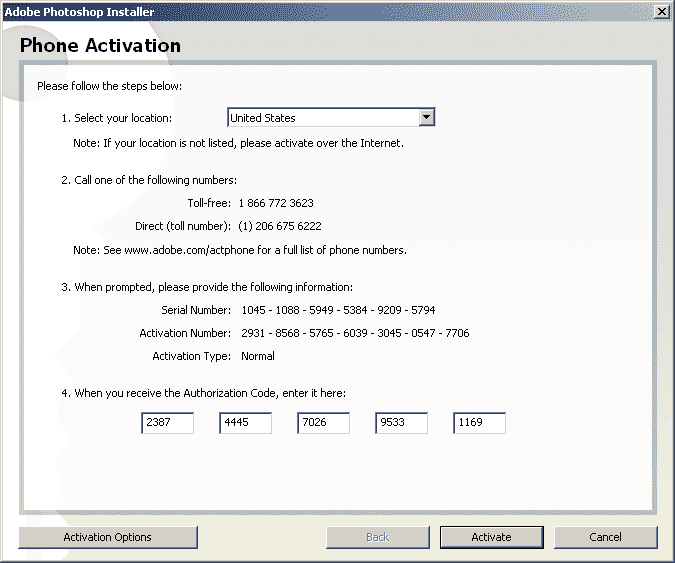Click the Activate button
The image size is (675, 563).
(492, 537)
